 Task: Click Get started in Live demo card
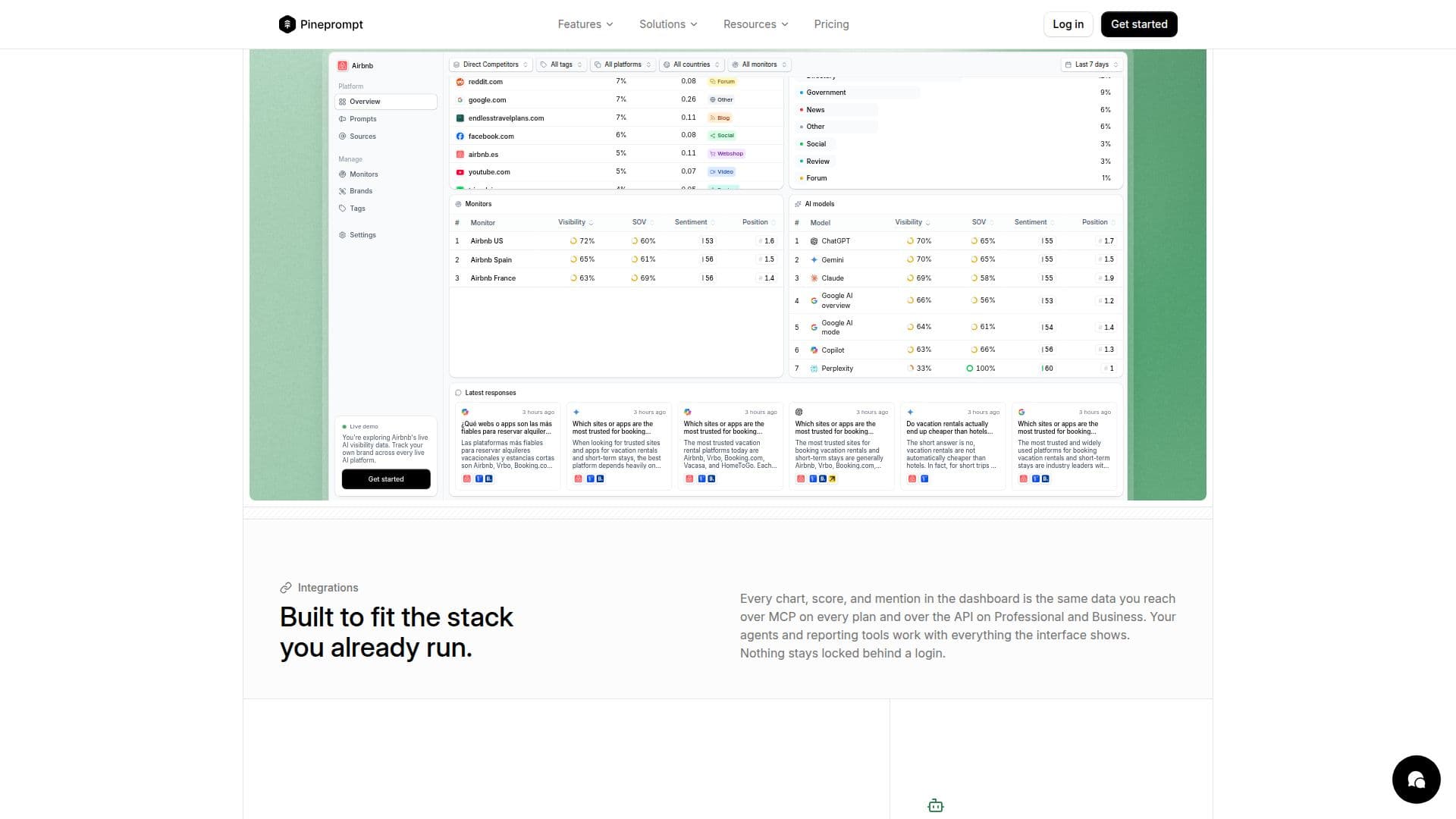pos(386,479)
